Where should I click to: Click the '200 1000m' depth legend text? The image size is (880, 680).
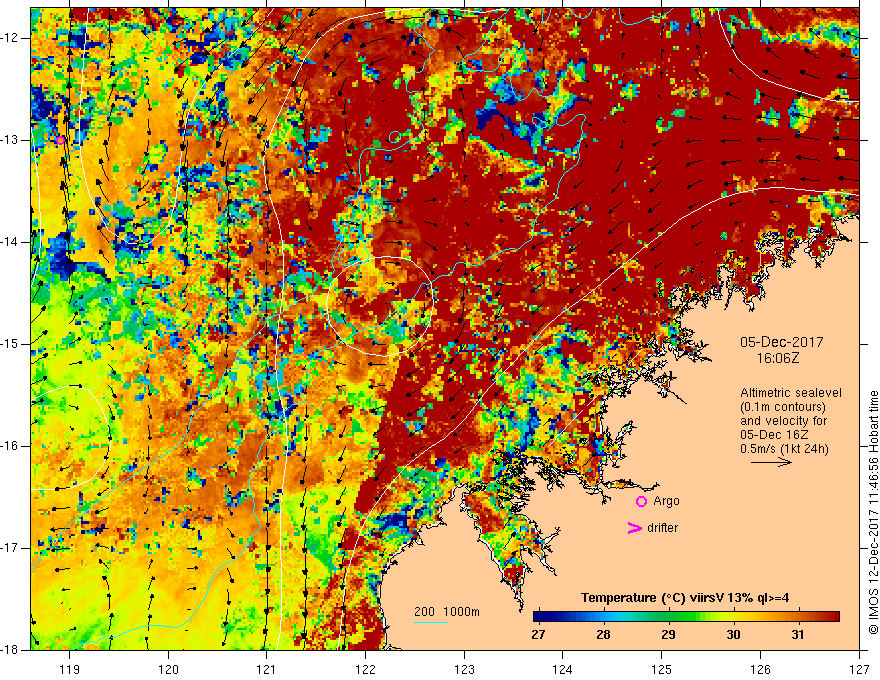click(447, 612)
